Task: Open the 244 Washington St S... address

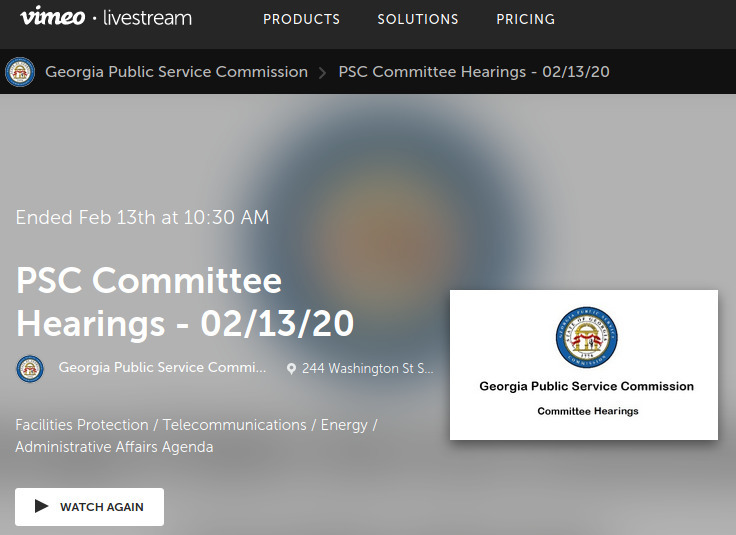Action: pos(368,368)
